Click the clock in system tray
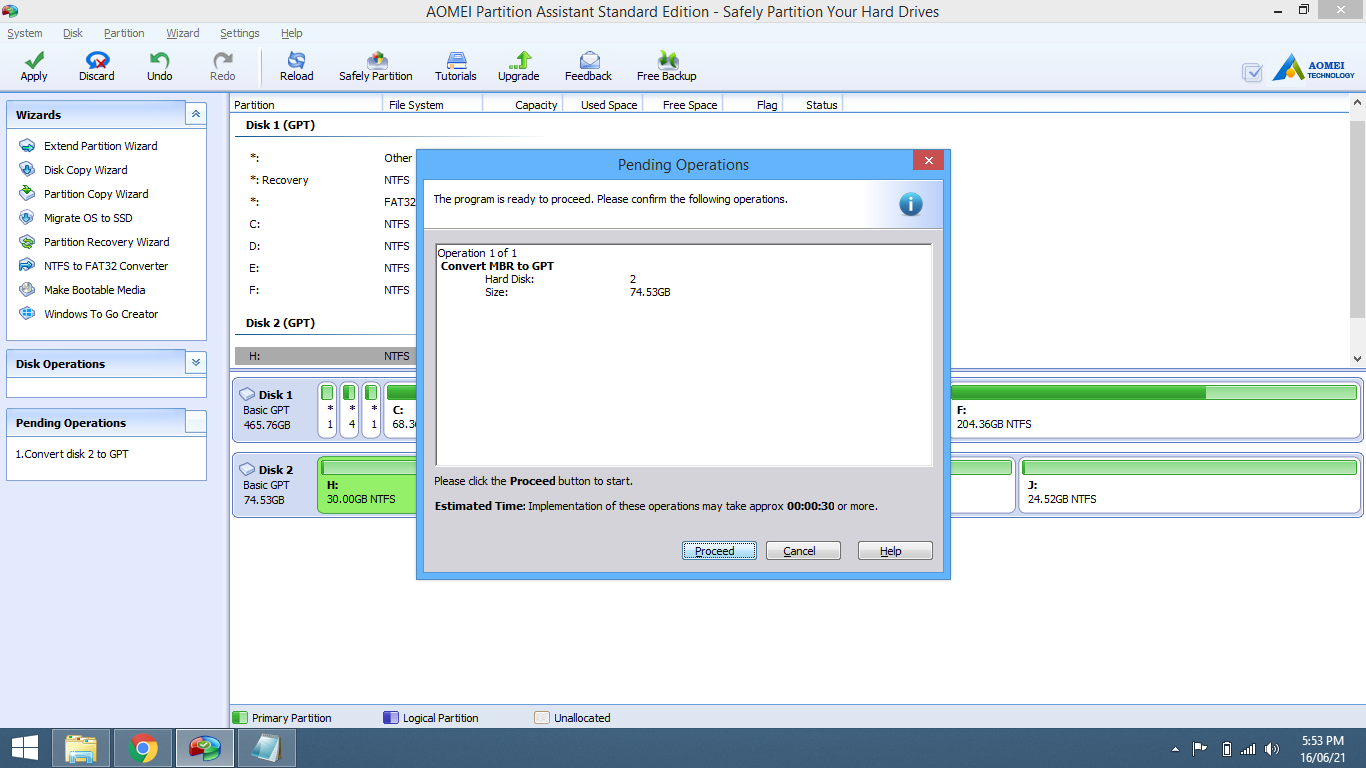1366x768 pixels. [x=1322, y=749]
